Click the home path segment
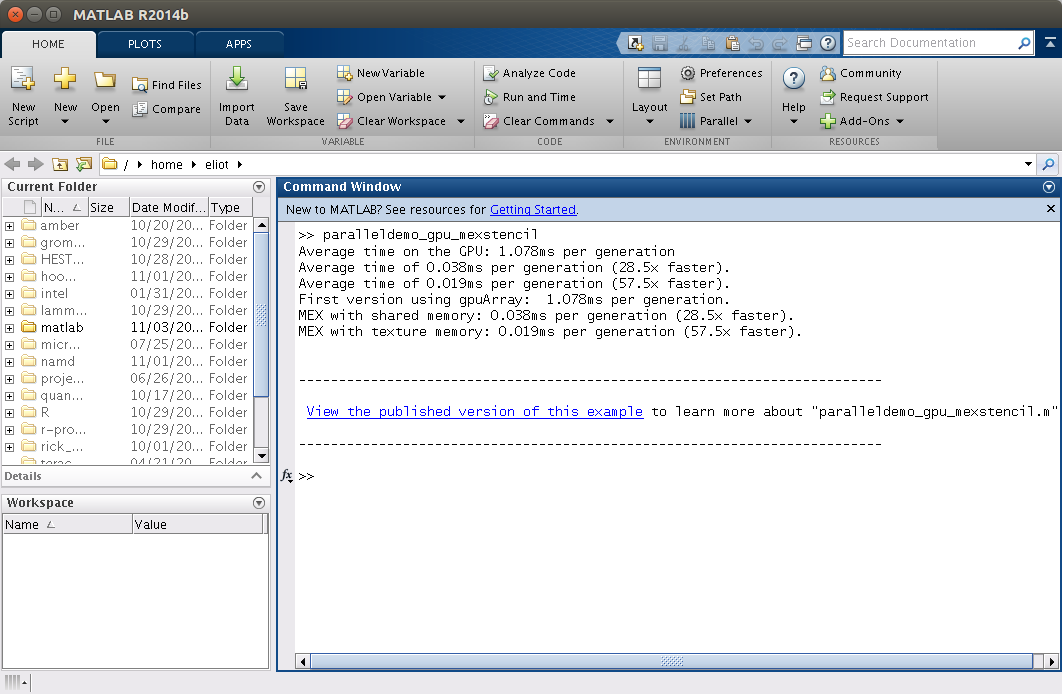This screenshot has width=1062, height=694. point(167,165)
